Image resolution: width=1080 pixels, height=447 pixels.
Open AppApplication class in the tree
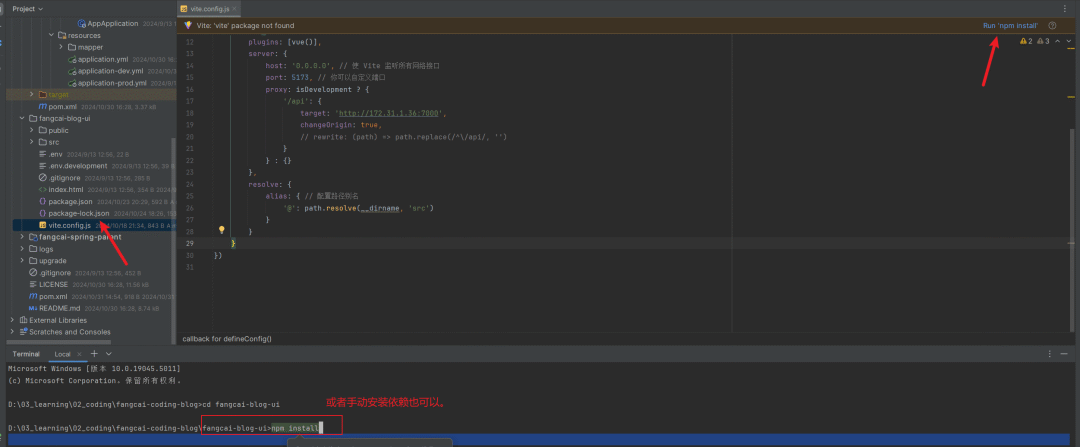113,23
